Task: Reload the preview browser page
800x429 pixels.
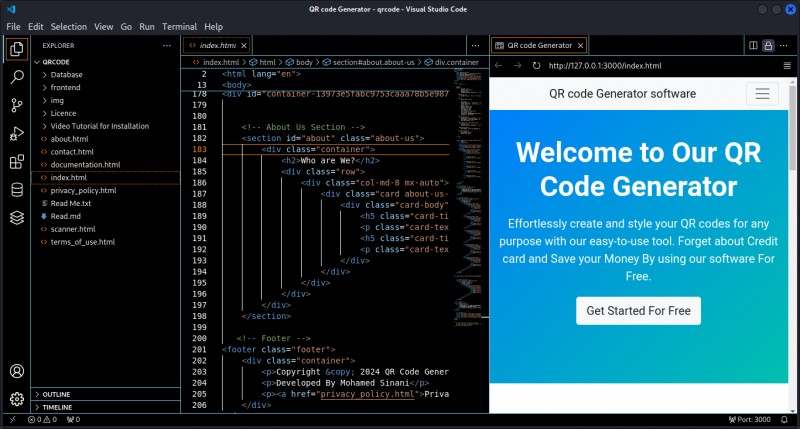Action: click(x=536, y=66)
